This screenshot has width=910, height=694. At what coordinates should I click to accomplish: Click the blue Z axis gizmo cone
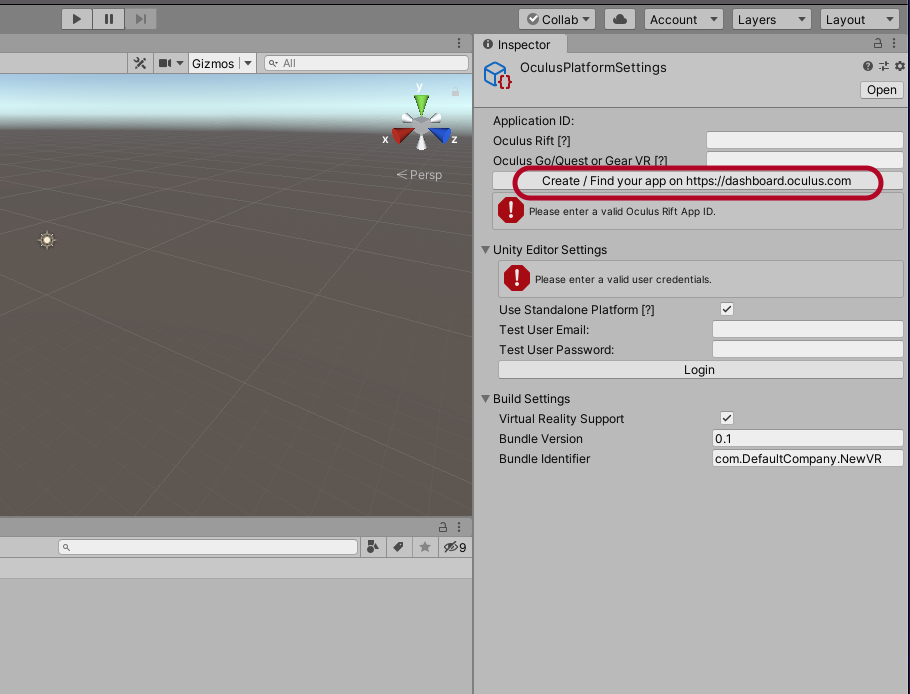click(x=440, y=135)
